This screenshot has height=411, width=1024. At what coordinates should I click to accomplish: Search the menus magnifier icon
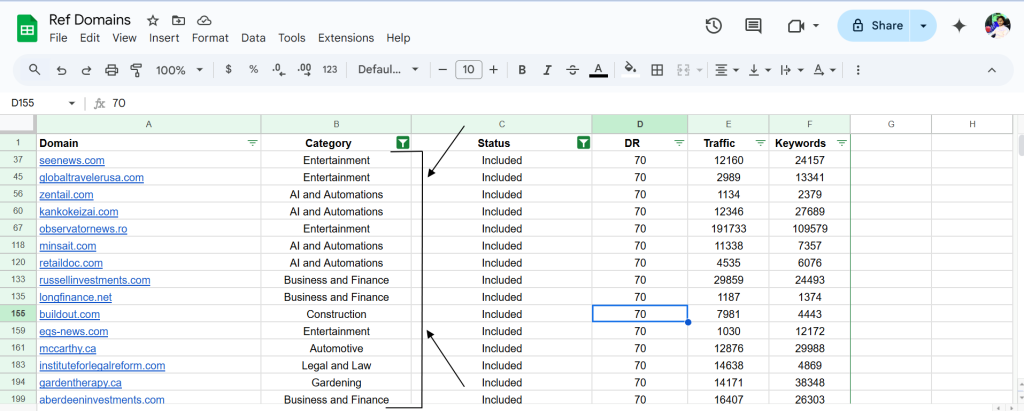35,69
